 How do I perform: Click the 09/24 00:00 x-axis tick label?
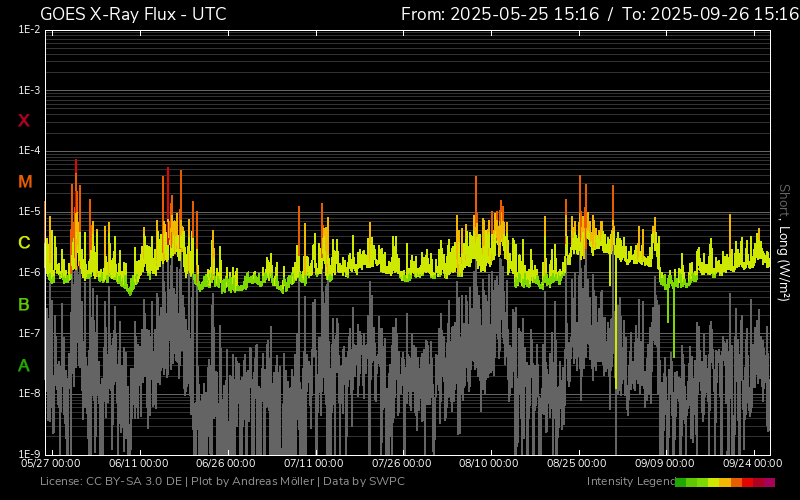[752, 464]
